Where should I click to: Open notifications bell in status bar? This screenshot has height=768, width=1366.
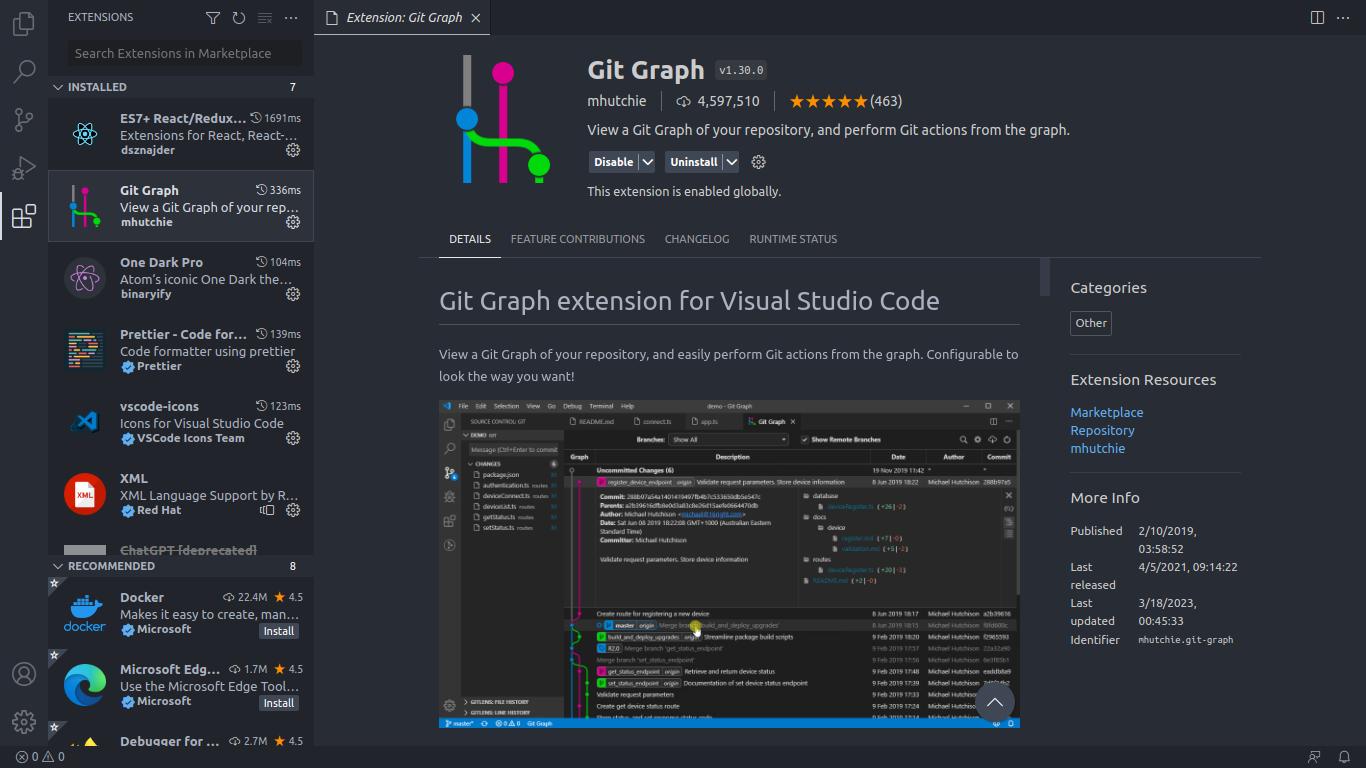1344,757
